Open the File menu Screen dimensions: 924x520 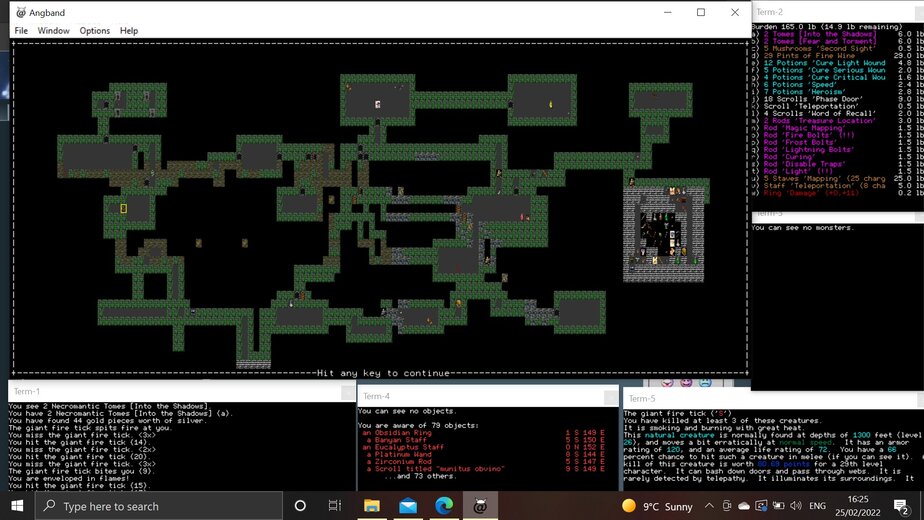coord(21,31)
